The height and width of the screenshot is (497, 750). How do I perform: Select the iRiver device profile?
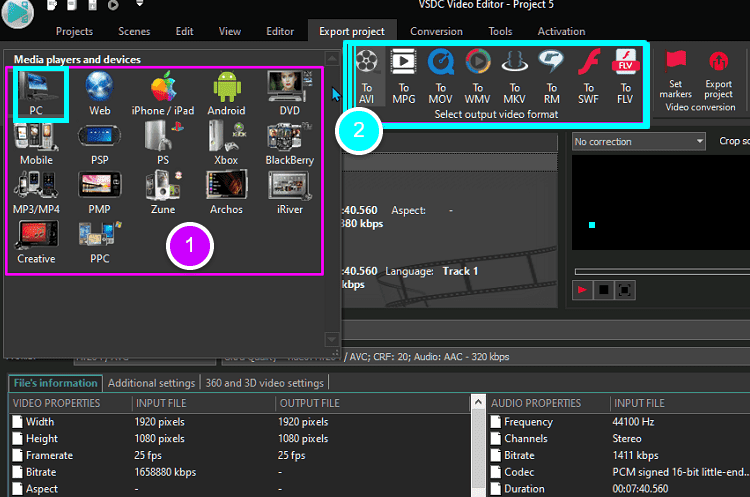pyautogui.click(x=289, y=193)
